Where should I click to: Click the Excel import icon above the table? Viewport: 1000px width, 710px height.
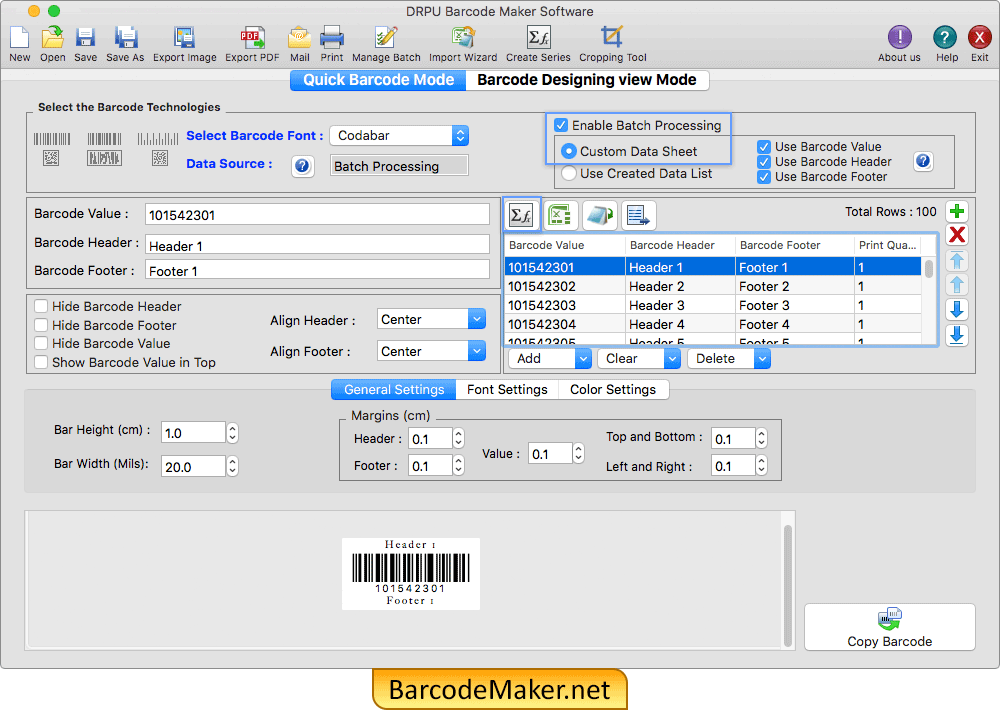560,215
